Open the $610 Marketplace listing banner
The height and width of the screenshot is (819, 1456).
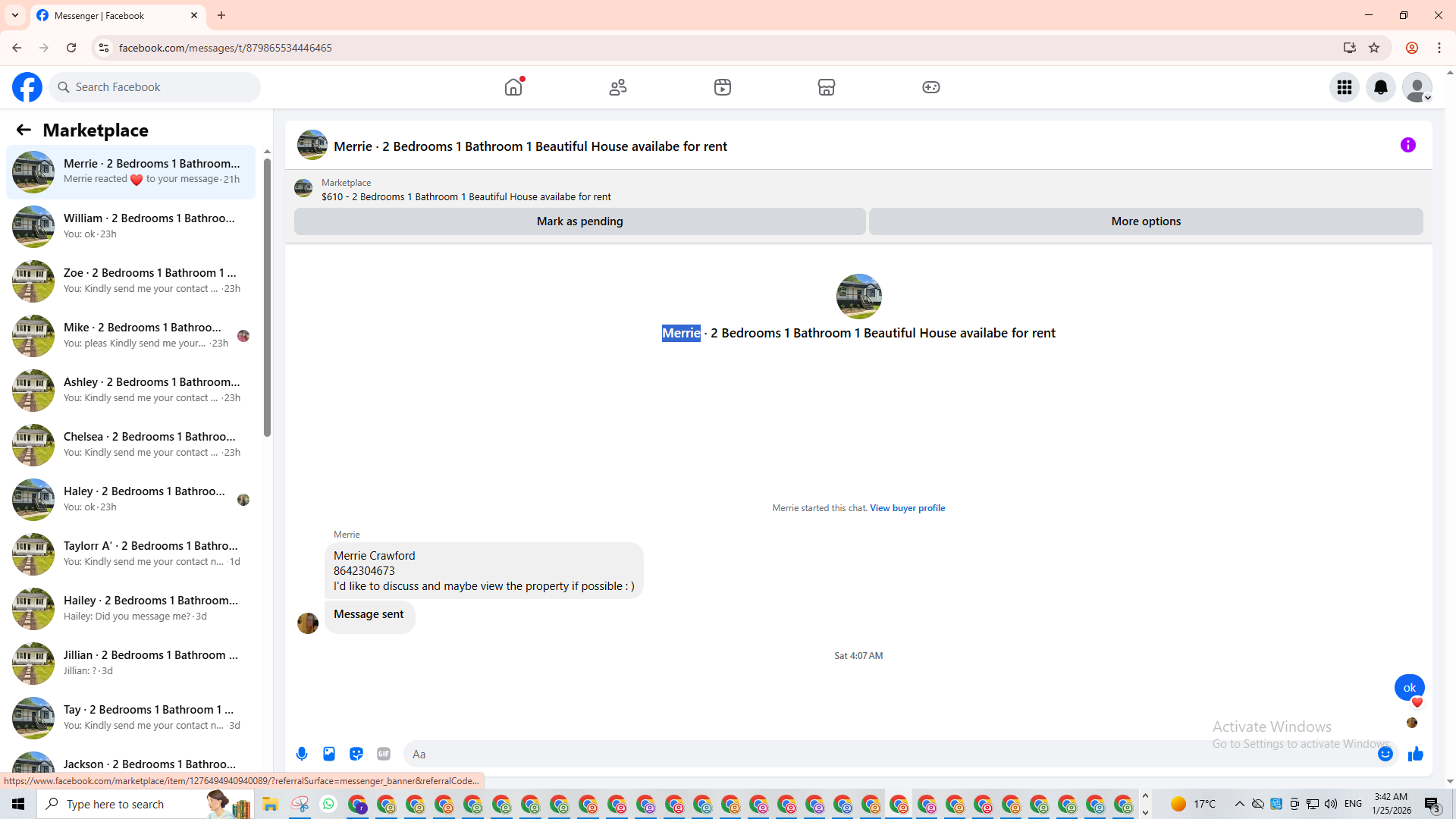[466, 190]
